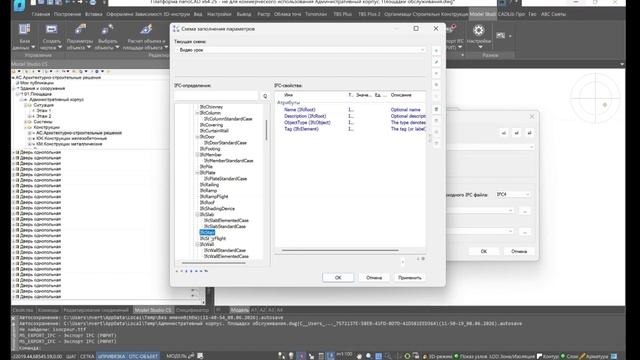Image resolution: width=640 pixels, height=360 pixels.
Task: Toggle ШАГ mode in the status bar
Action: point(71,356)
